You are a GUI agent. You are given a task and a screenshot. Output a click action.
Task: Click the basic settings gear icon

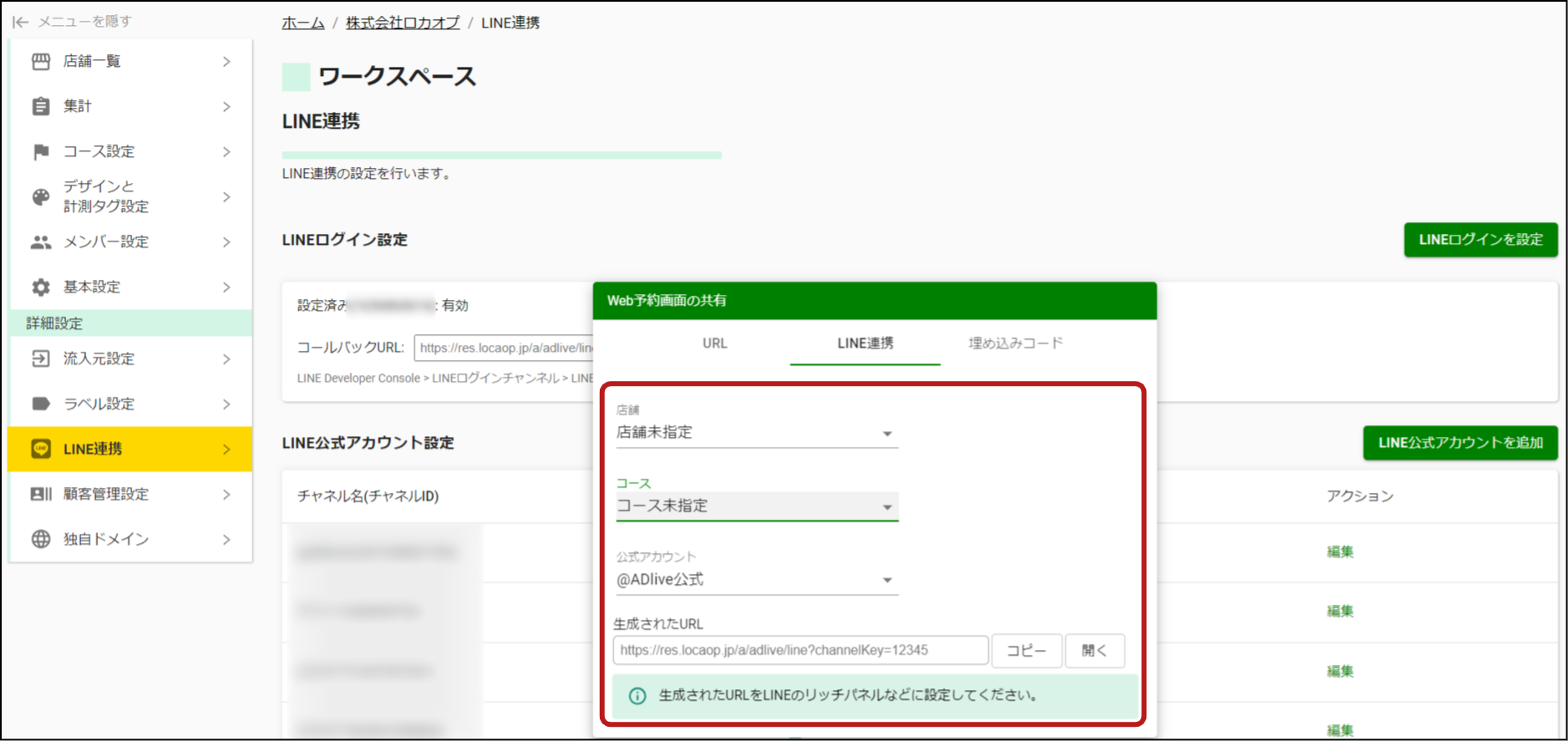tap(41, 287)
